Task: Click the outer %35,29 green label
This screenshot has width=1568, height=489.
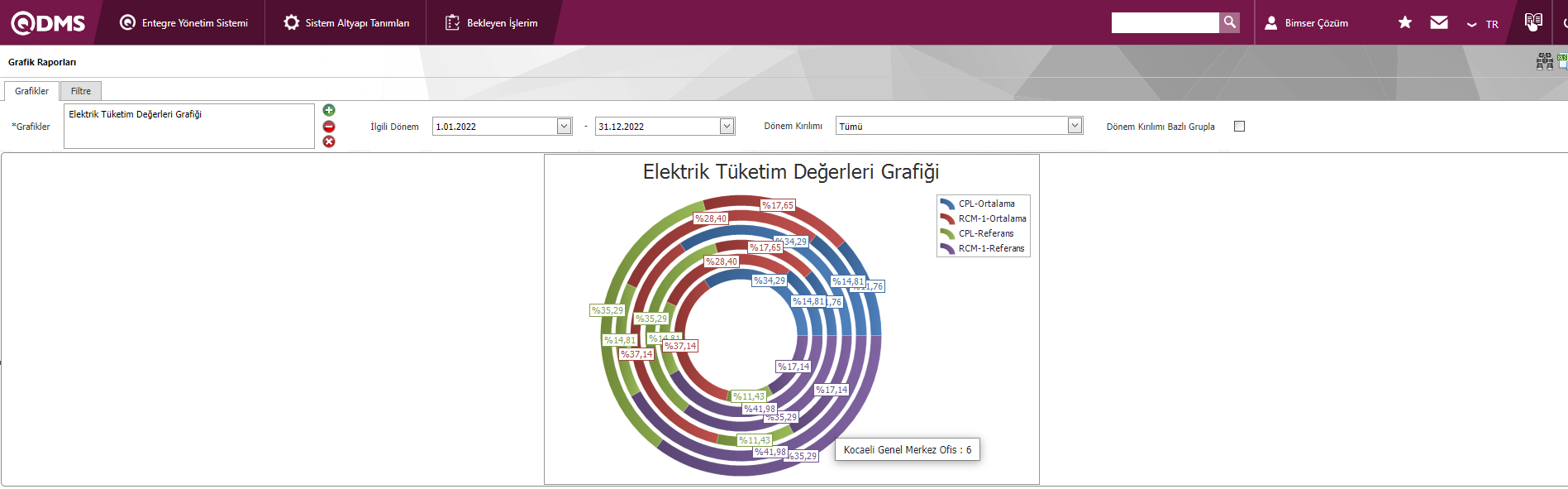Action: pyautogui.click(x=608, y=310)
